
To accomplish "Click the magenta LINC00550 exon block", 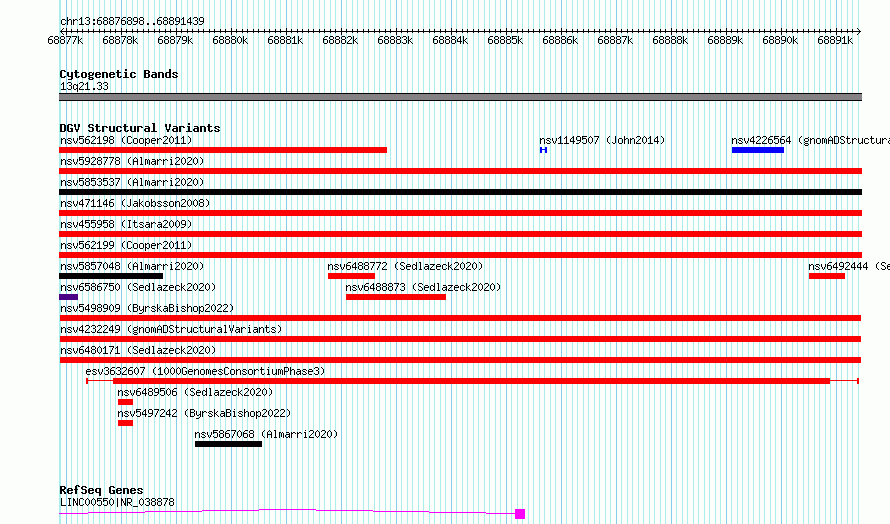I will click(520, 514).
